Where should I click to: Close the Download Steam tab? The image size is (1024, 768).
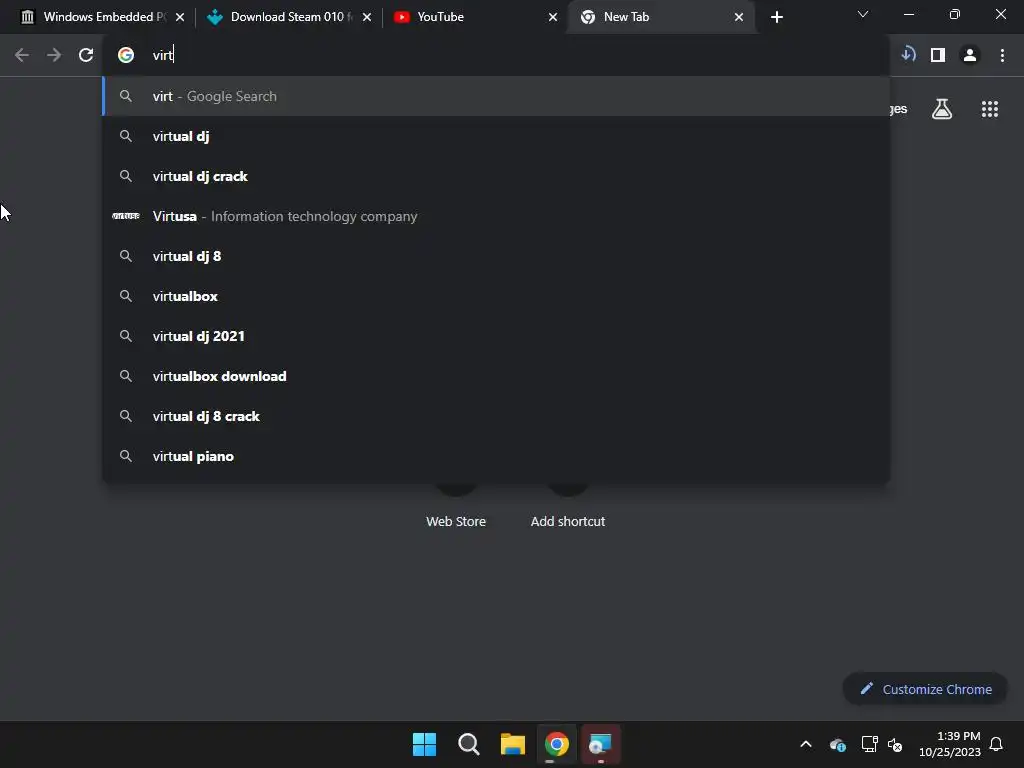coord(367,17)
